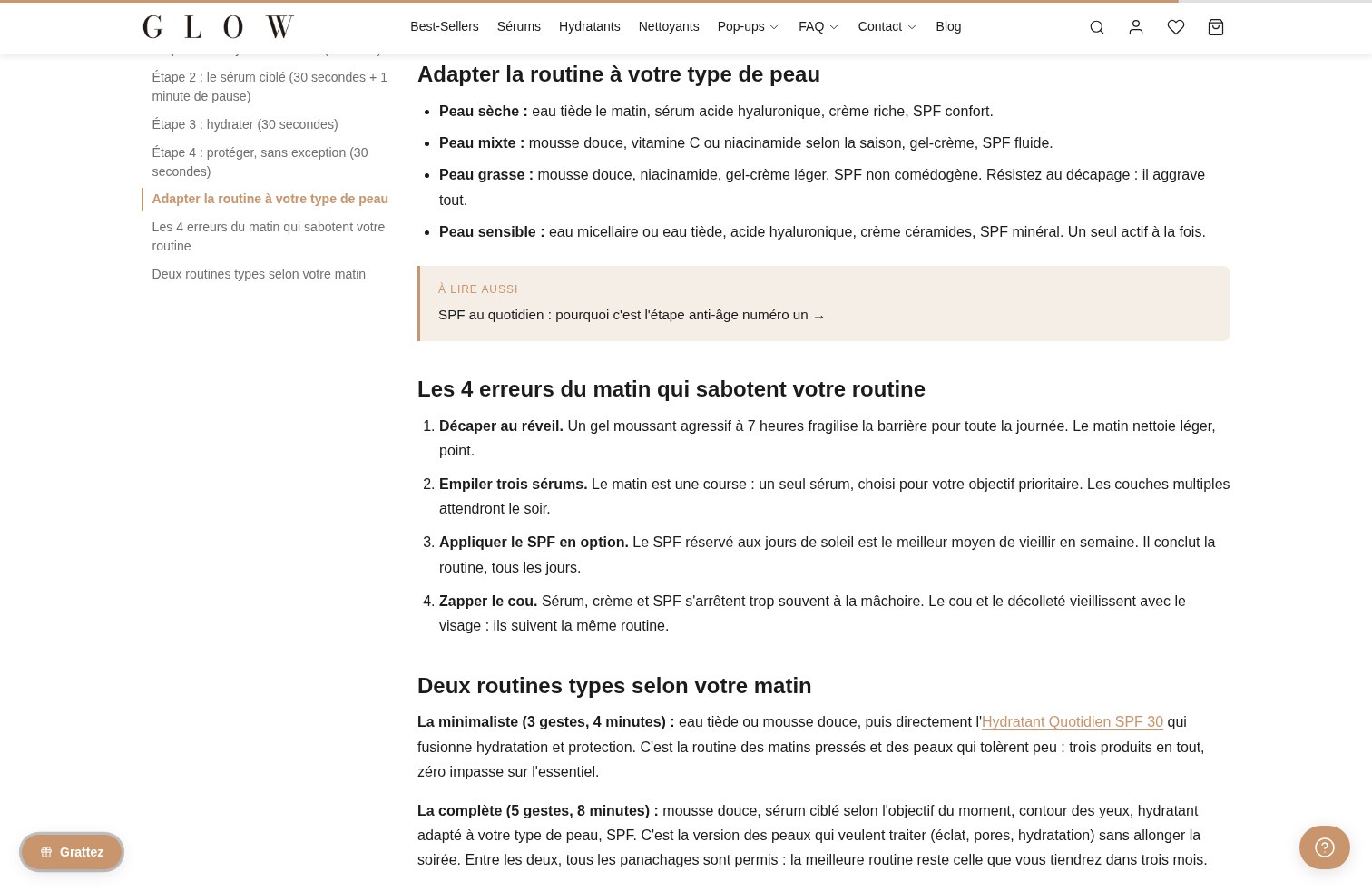Jump to 'Étape 4 : protéger, sans exception' section
The image size is (1372, 891).
(260, 162)
